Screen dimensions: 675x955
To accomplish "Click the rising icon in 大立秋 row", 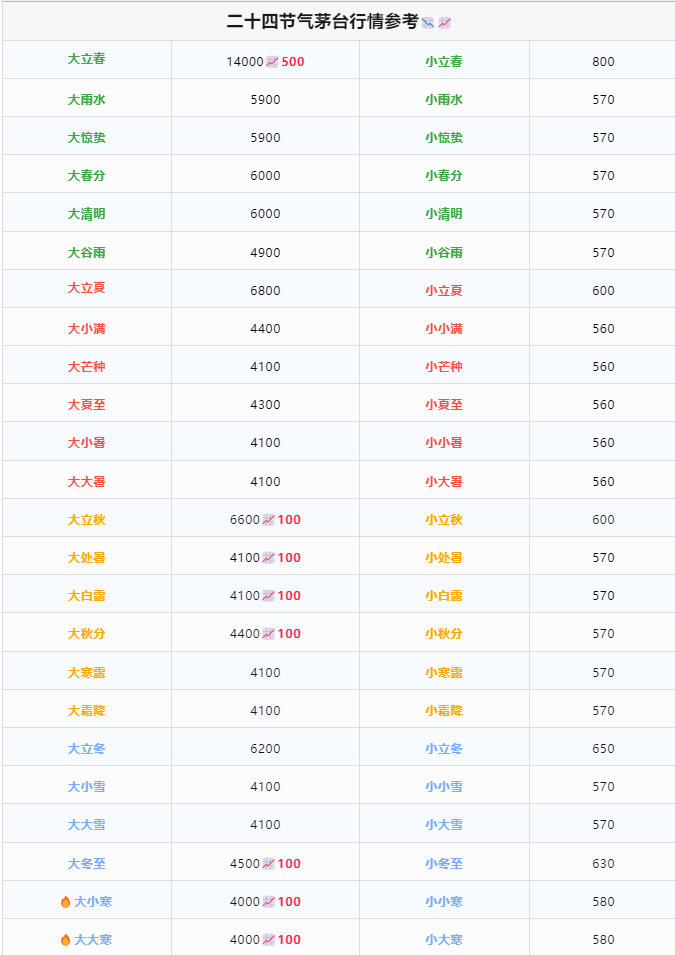I will (x=269, y=520).
